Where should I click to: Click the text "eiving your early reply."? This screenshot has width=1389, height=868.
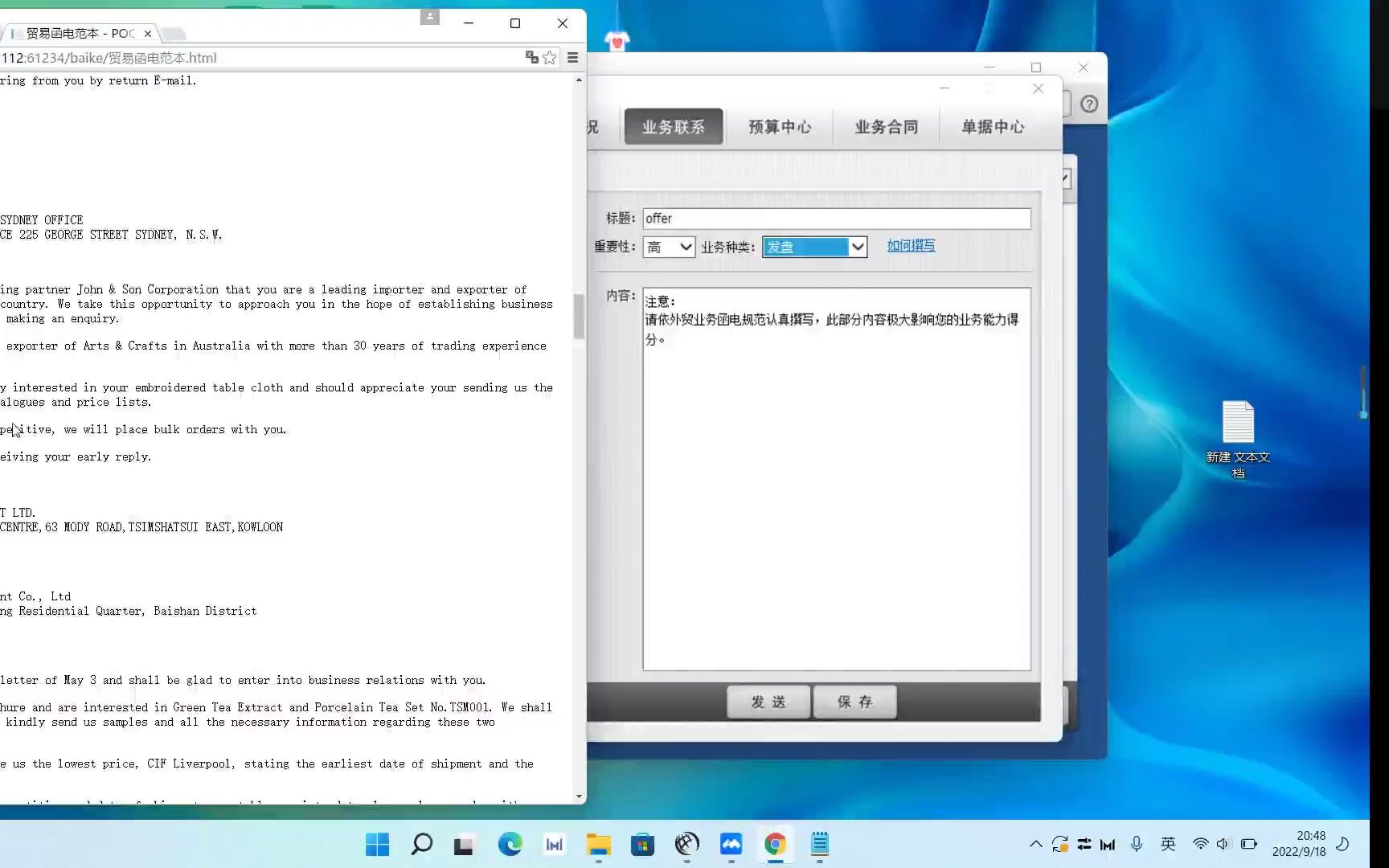click(76, 457)
